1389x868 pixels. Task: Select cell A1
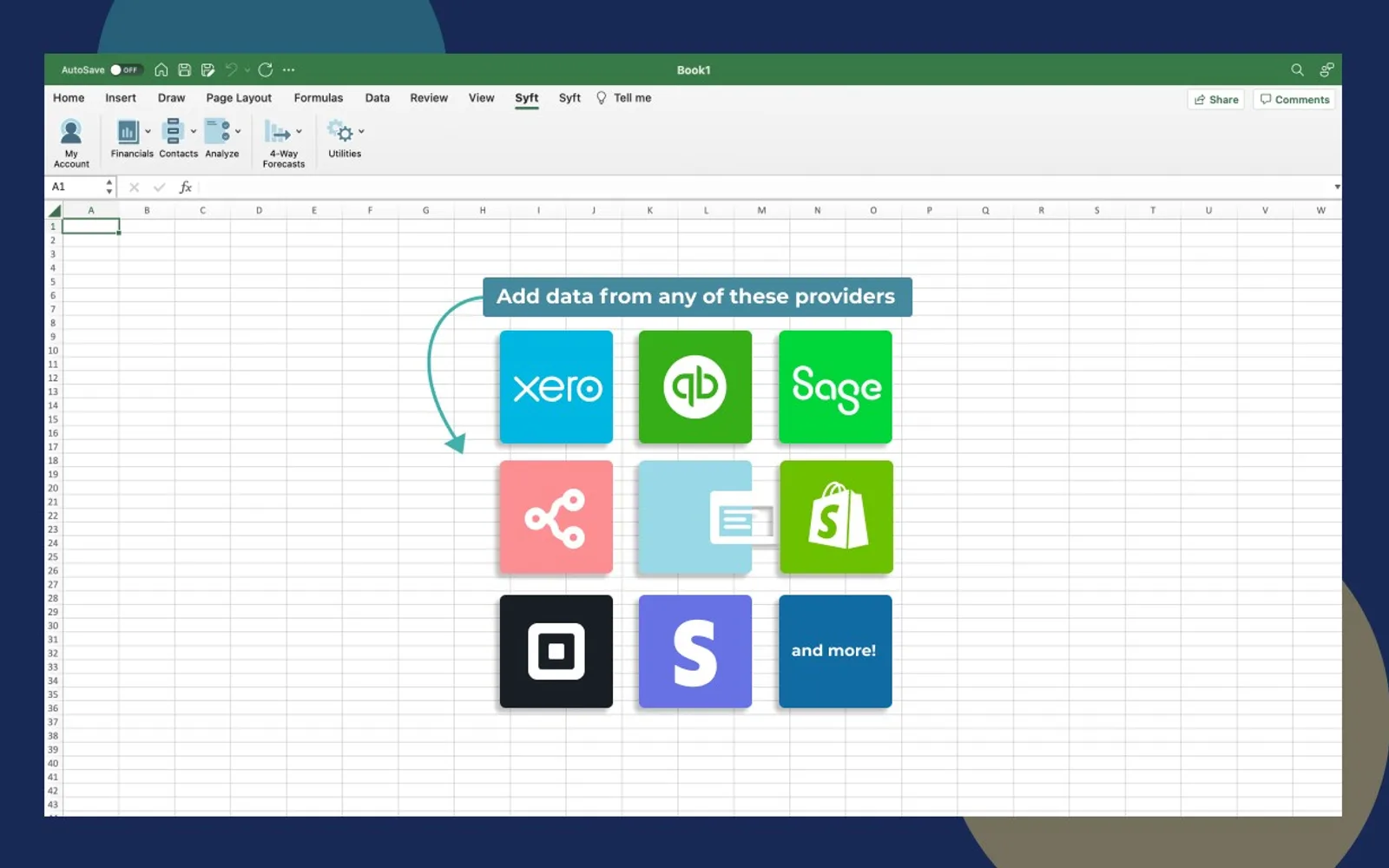[x=91, y=227]
